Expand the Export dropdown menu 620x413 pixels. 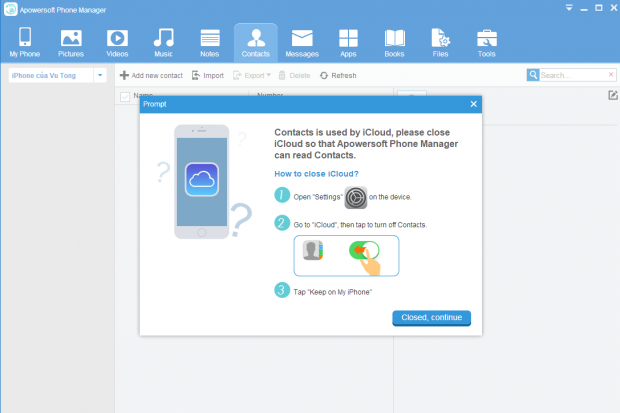(268, 75)
